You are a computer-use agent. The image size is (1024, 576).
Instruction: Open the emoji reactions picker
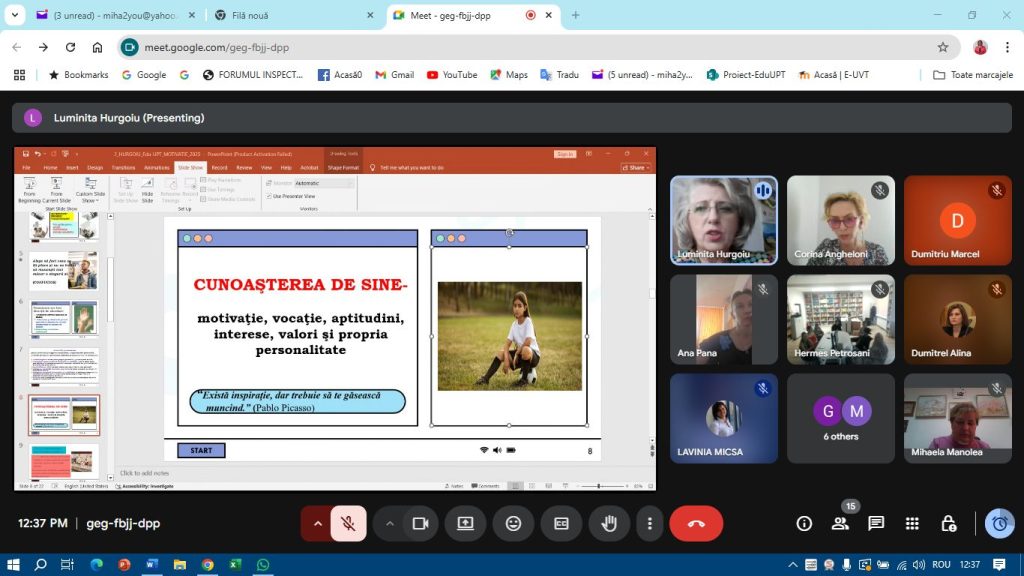pyautogui.click(x=513, y=523)
